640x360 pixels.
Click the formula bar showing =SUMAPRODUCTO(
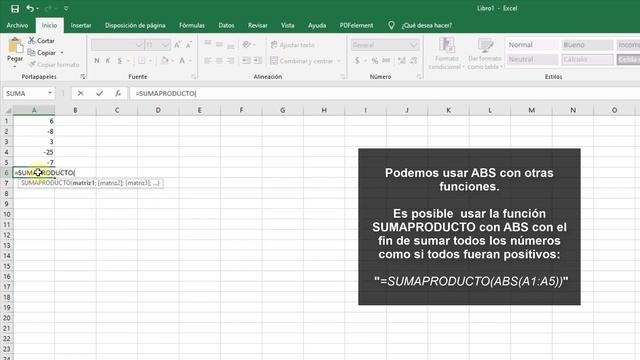pyautogui.click(x=384, y=93)
